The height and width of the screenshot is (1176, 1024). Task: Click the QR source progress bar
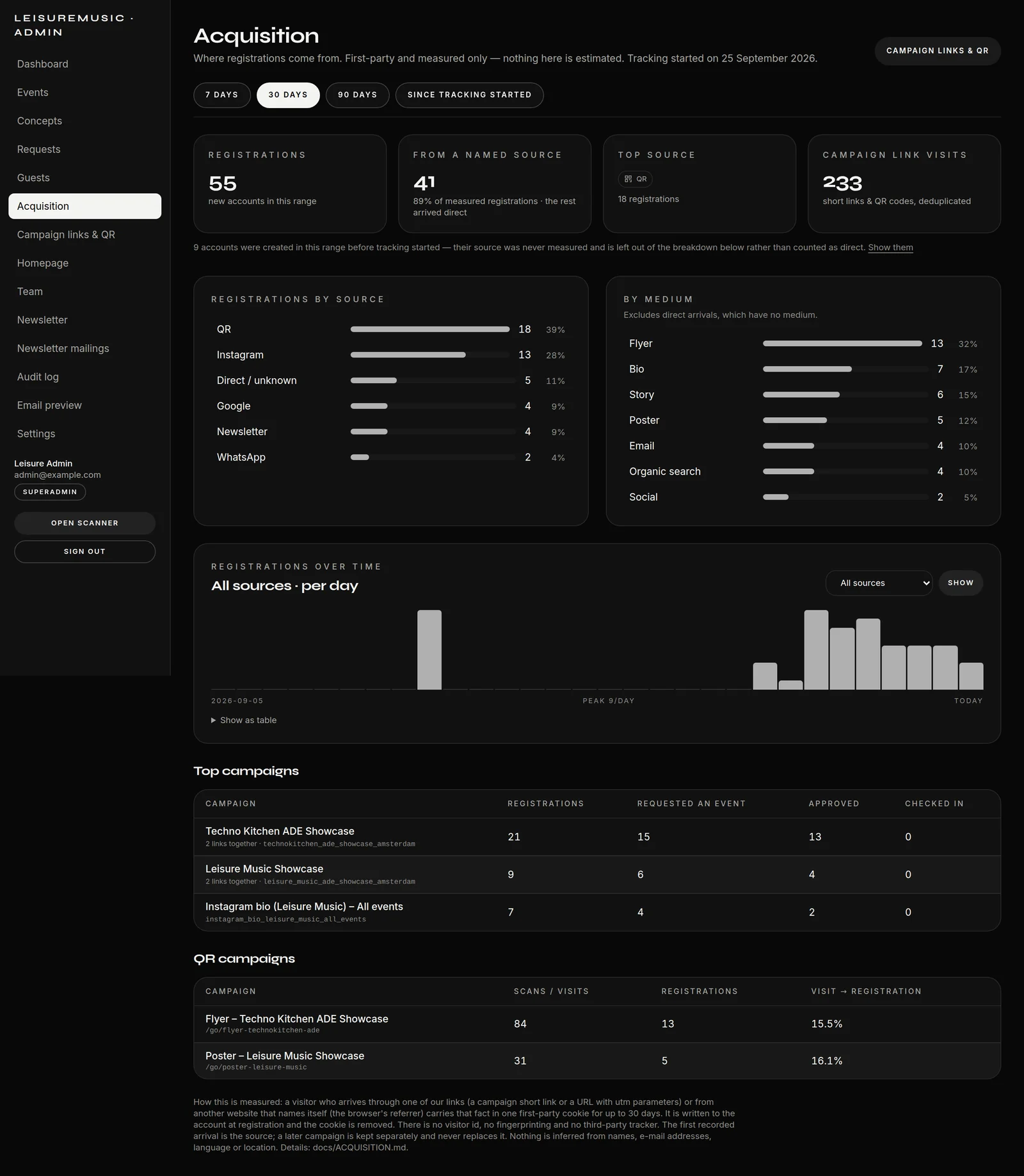click(x=430, y=330)
